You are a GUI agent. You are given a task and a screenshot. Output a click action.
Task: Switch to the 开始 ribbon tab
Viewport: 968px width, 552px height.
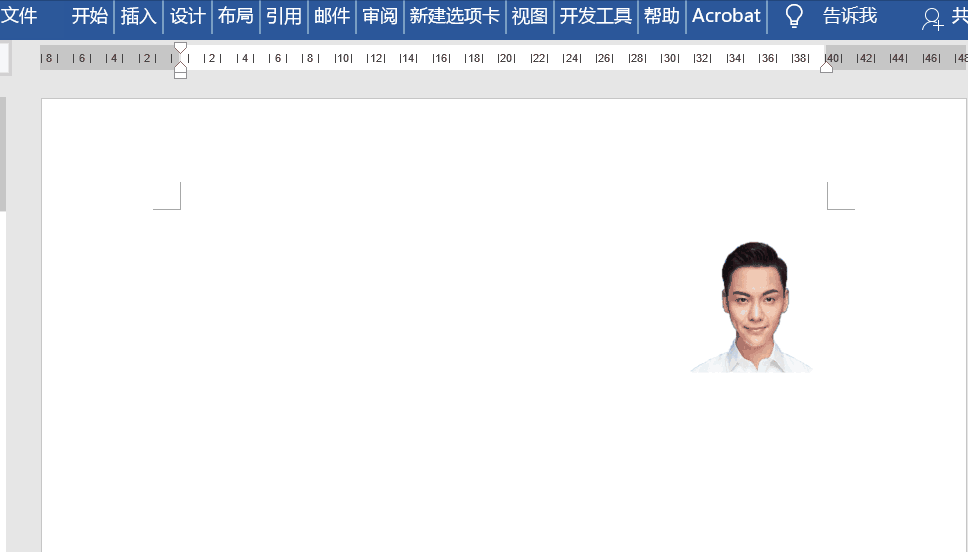click(x=90, y=15)
